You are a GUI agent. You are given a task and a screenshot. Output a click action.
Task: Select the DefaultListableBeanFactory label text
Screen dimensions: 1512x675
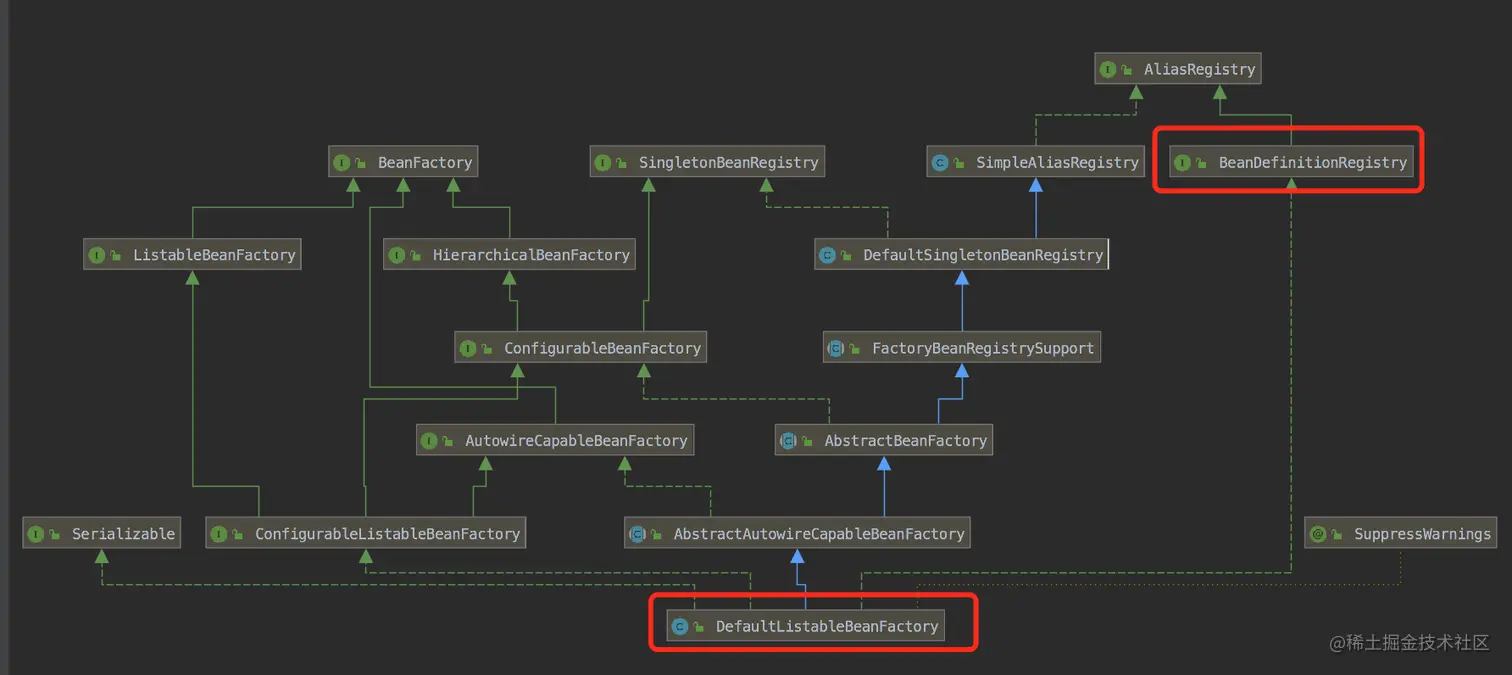click(827, 627)
